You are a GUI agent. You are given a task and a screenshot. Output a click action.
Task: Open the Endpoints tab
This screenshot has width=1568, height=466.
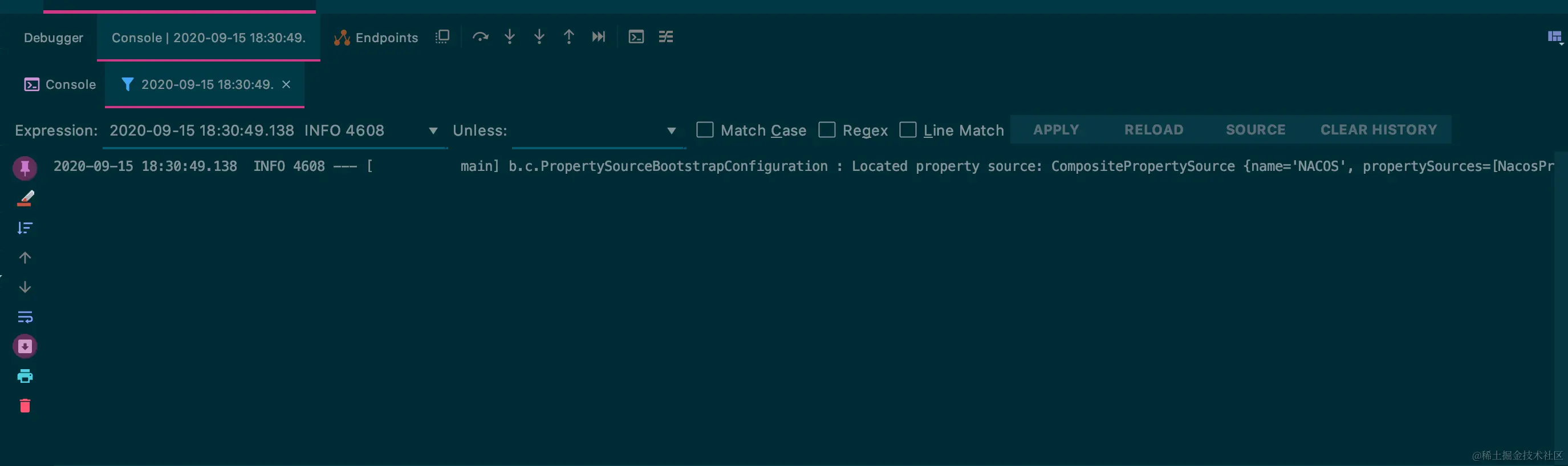[376, 38]
